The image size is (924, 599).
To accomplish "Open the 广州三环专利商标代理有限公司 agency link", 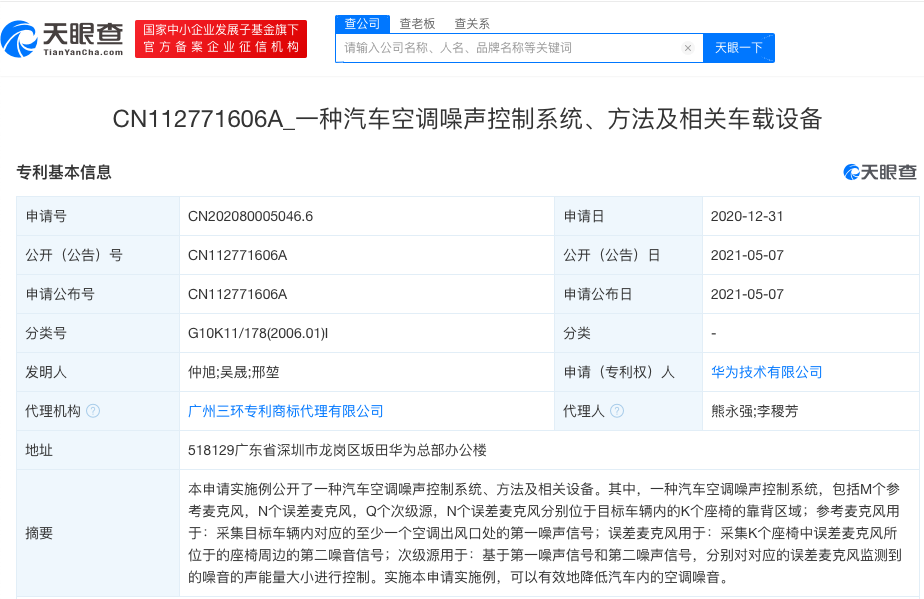I will click(286, 411).
